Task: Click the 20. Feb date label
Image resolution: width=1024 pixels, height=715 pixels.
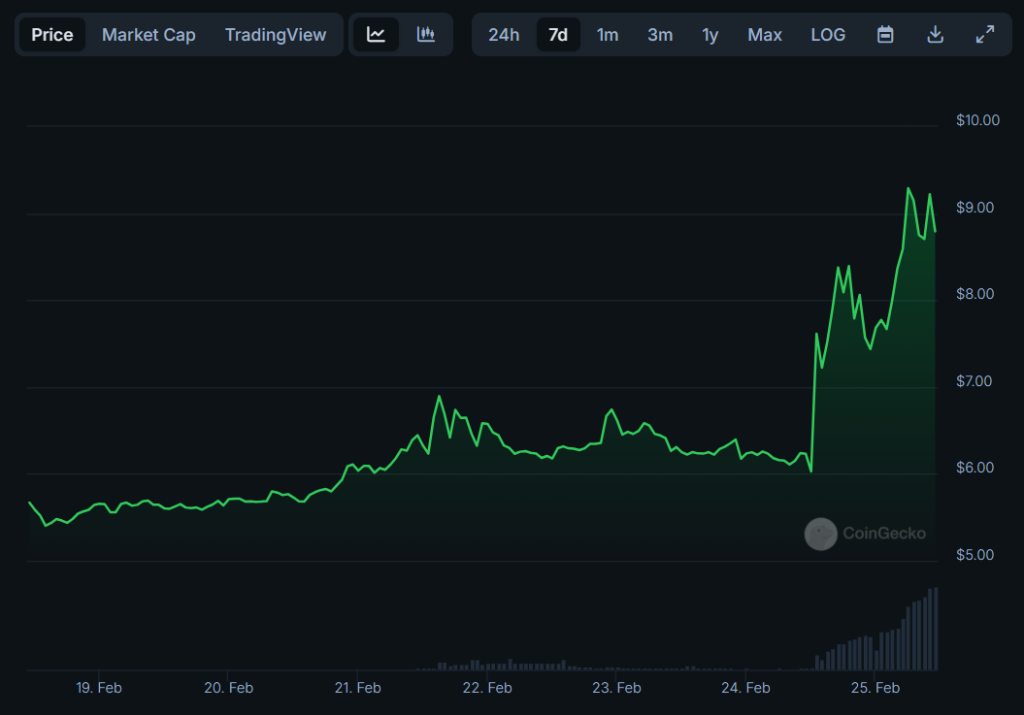Action: click(228, 688)
